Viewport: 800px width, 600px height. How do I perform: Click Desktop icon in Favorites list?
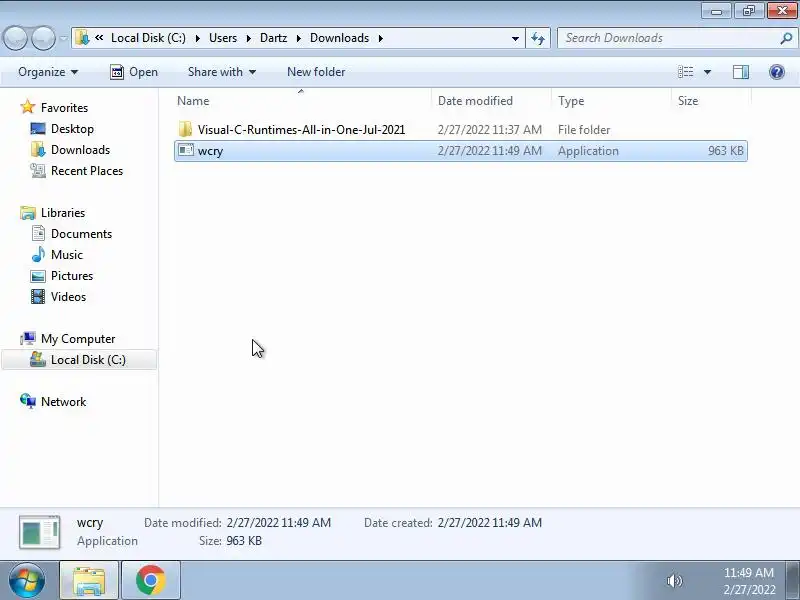tap(38, 129)
